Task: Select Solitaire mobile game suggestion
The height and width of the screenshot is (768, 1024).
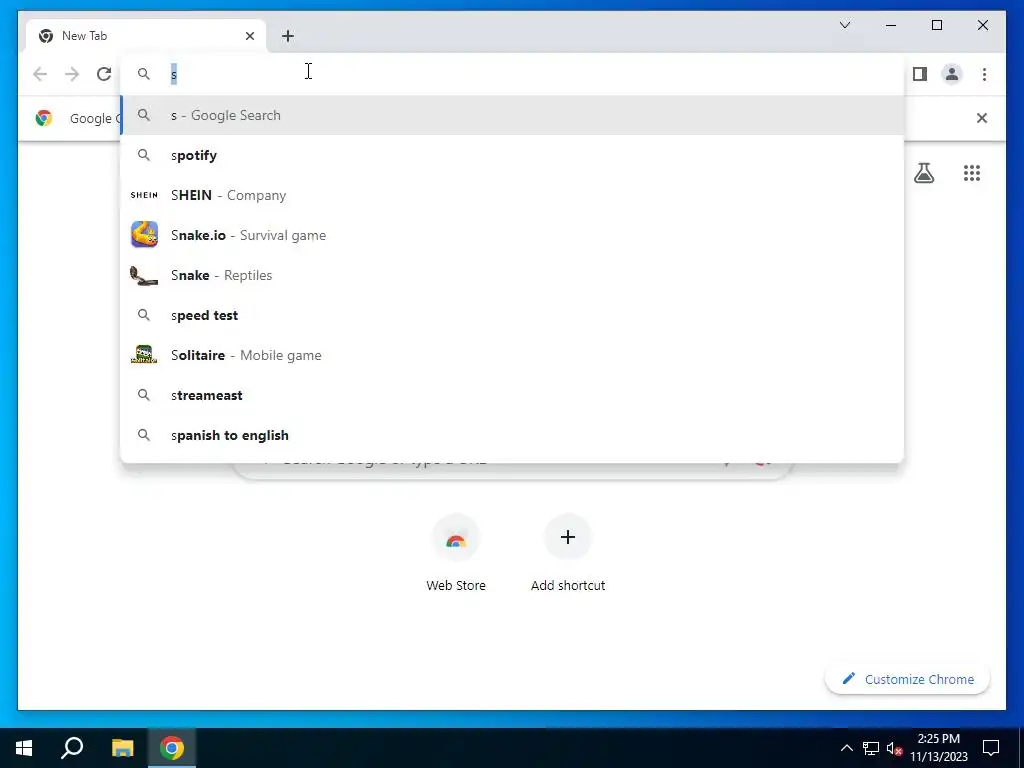Action: 513,355
